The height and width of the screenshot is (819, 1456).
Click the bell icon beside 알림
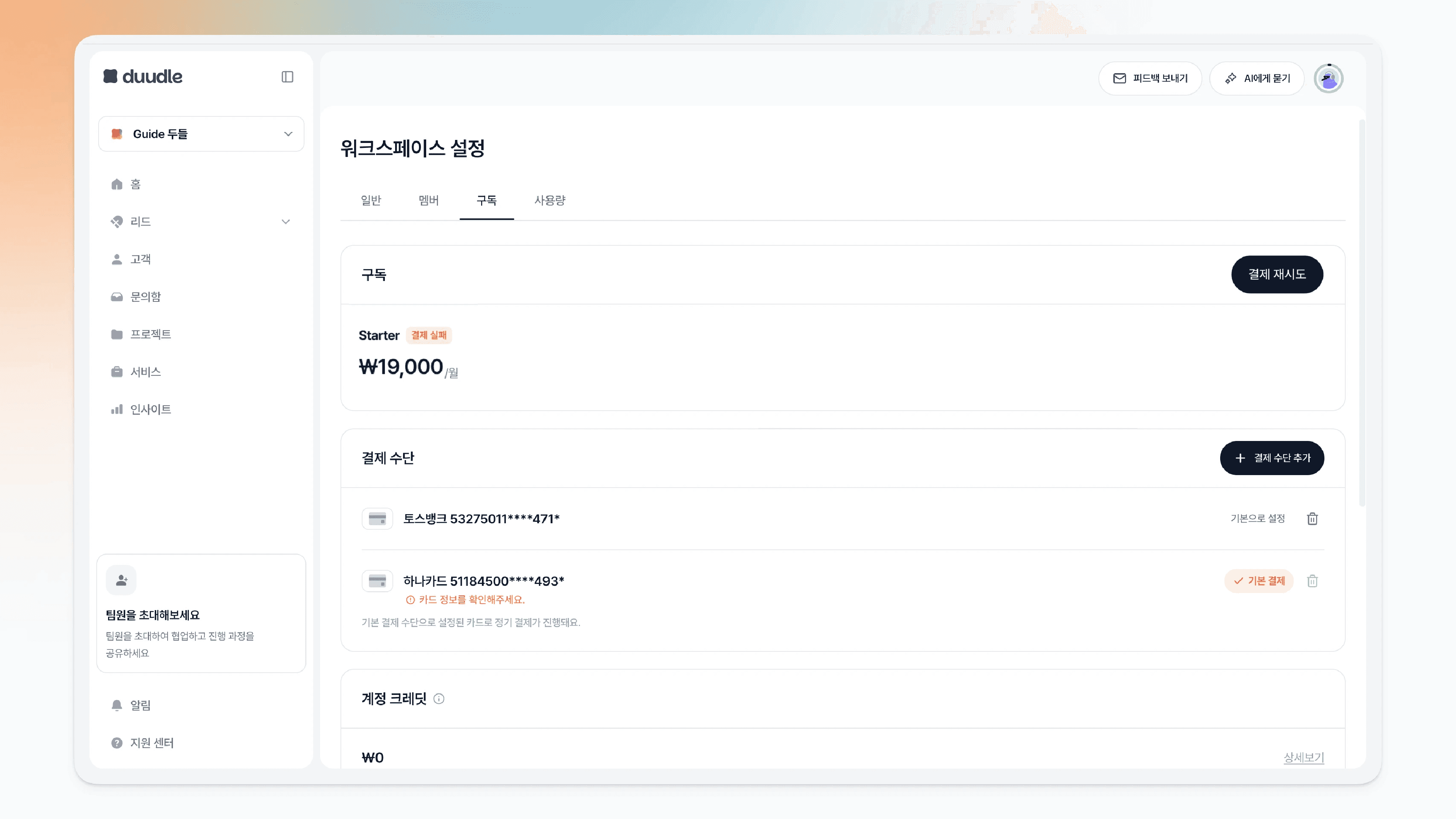pyautogui.click(x=117, y=705)
